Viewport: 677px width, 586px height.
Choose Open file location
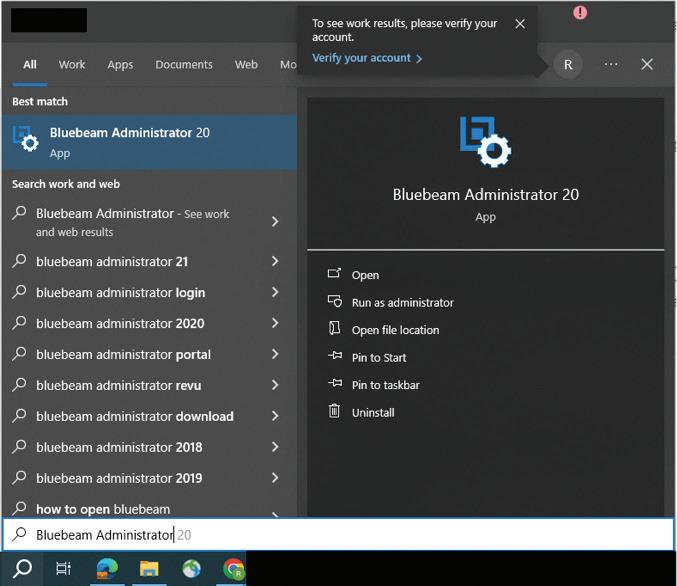(x=395, y=330)
